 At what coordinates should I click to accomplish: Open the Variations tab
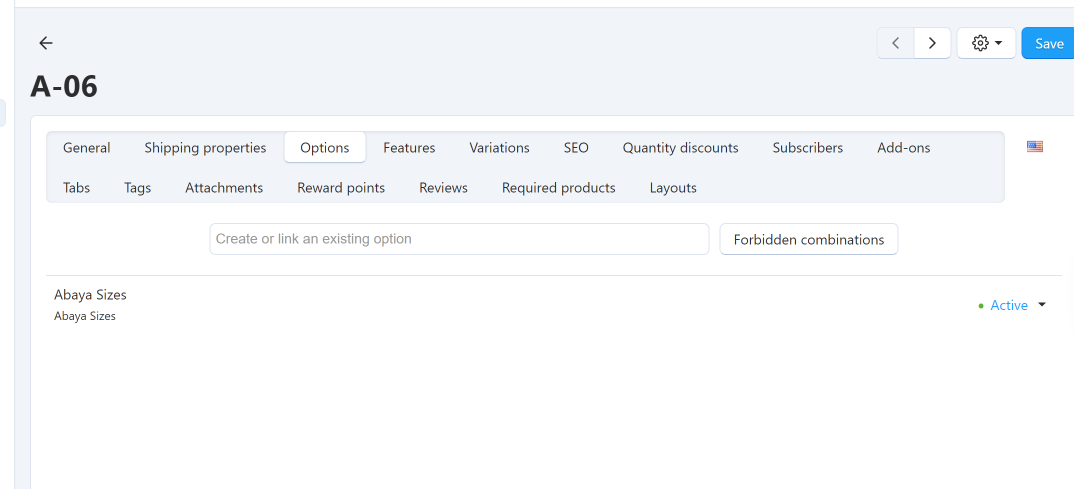click(499, 148)
